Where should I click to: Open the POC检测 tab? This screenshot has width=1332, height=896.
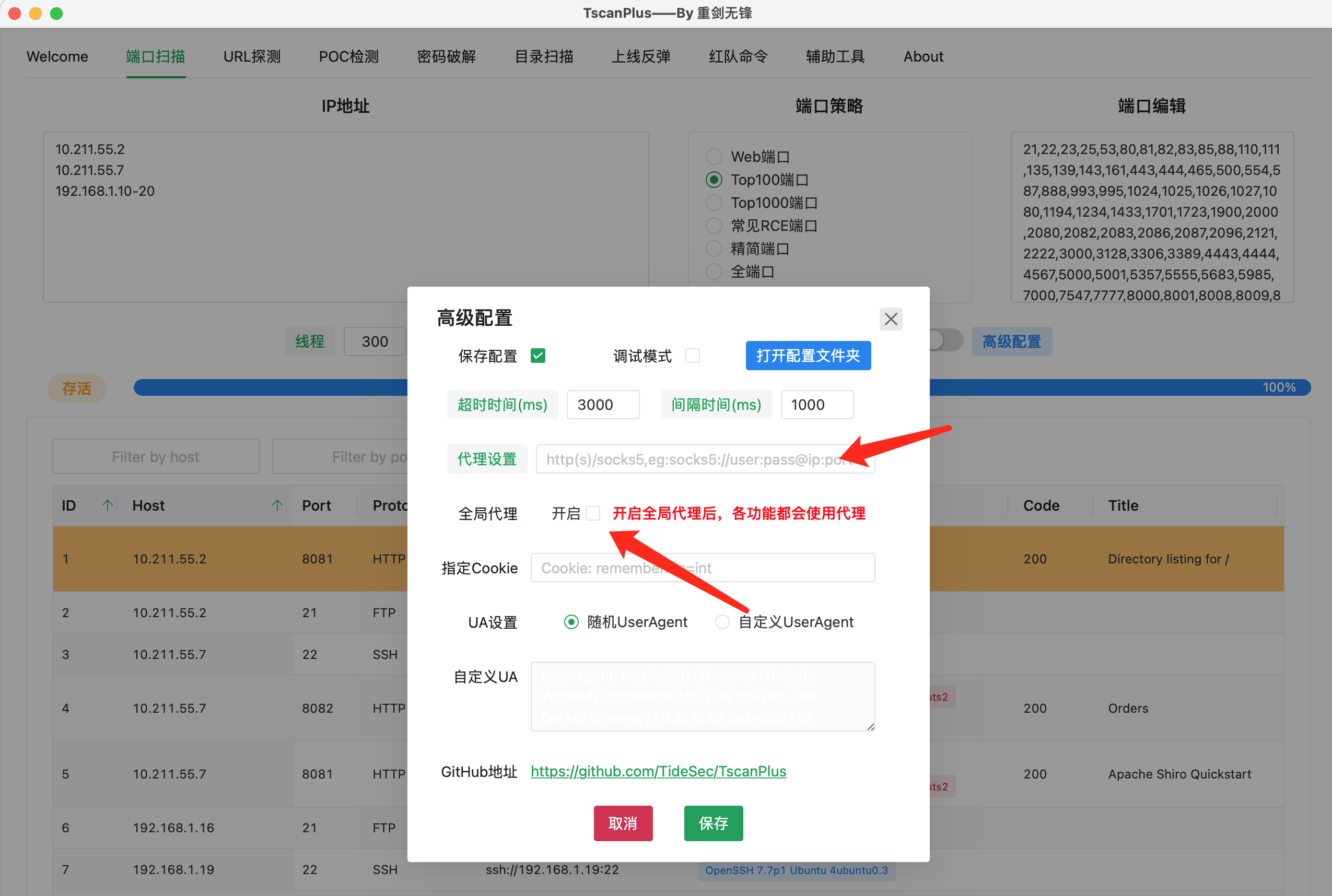[349, 56]
